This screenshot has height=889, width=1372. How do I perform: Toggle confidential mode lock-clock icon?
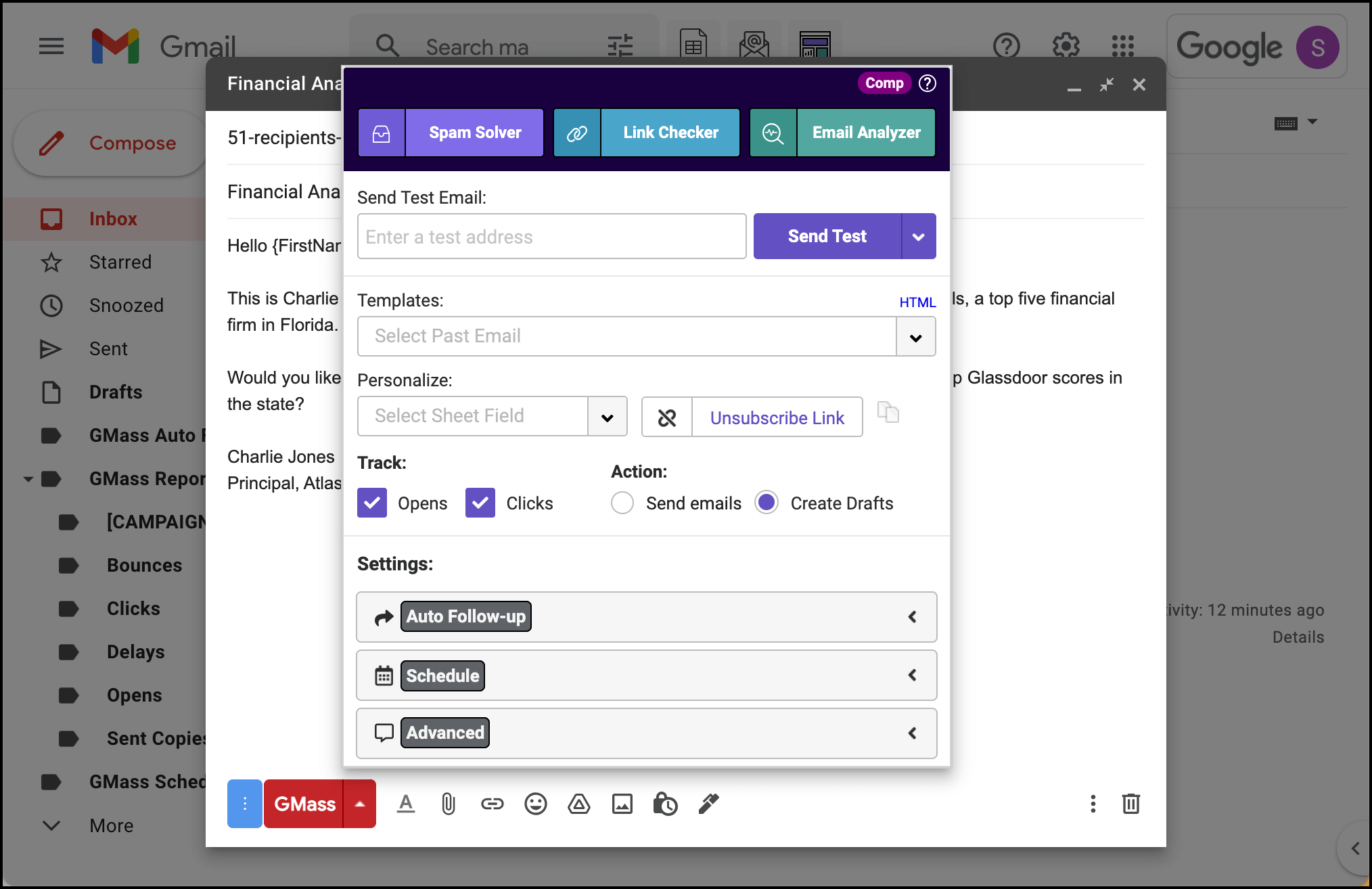click(666, 804)
